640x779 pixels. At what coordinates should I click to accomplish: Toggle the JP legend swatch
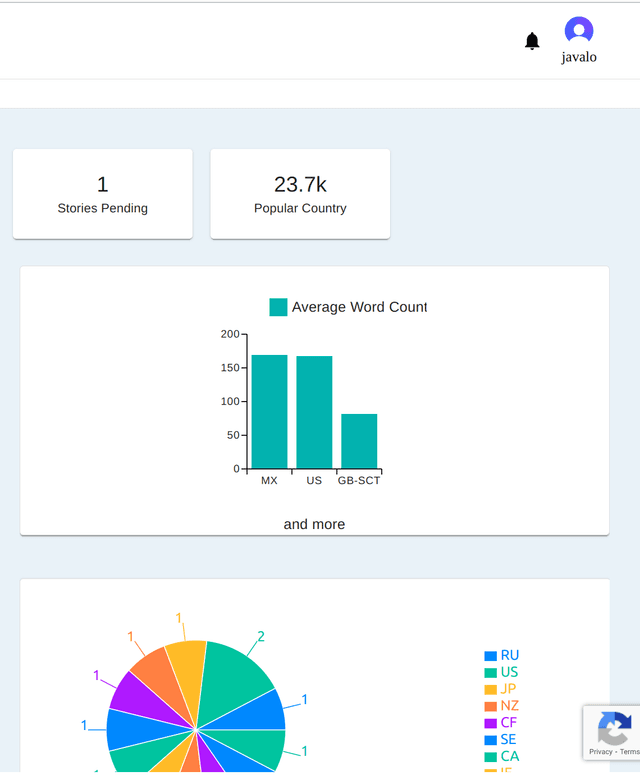pyautogui.click(x=490, y=690)
